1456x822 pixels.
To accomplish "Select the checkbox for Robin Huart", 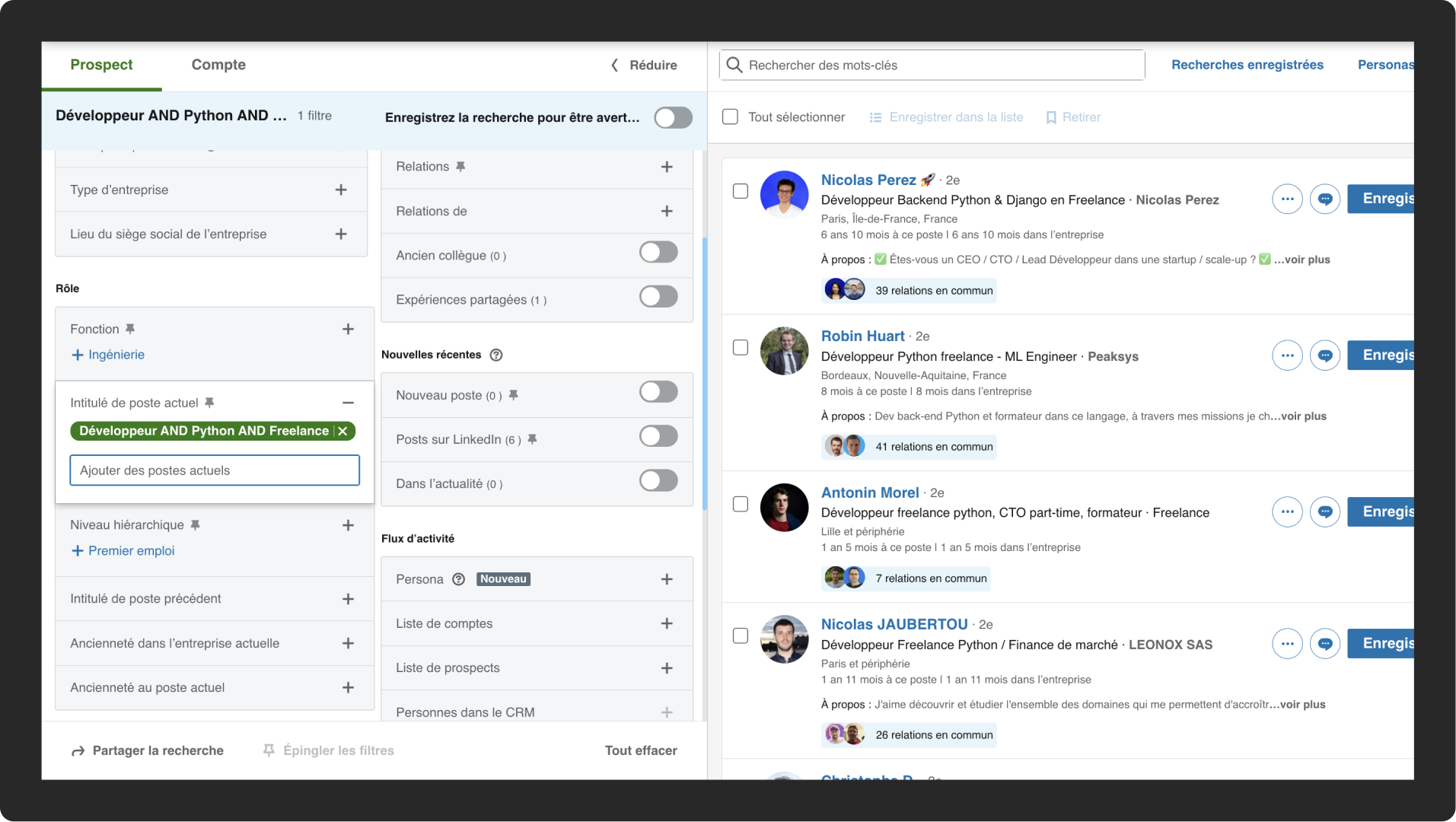I will pos(741,348).
